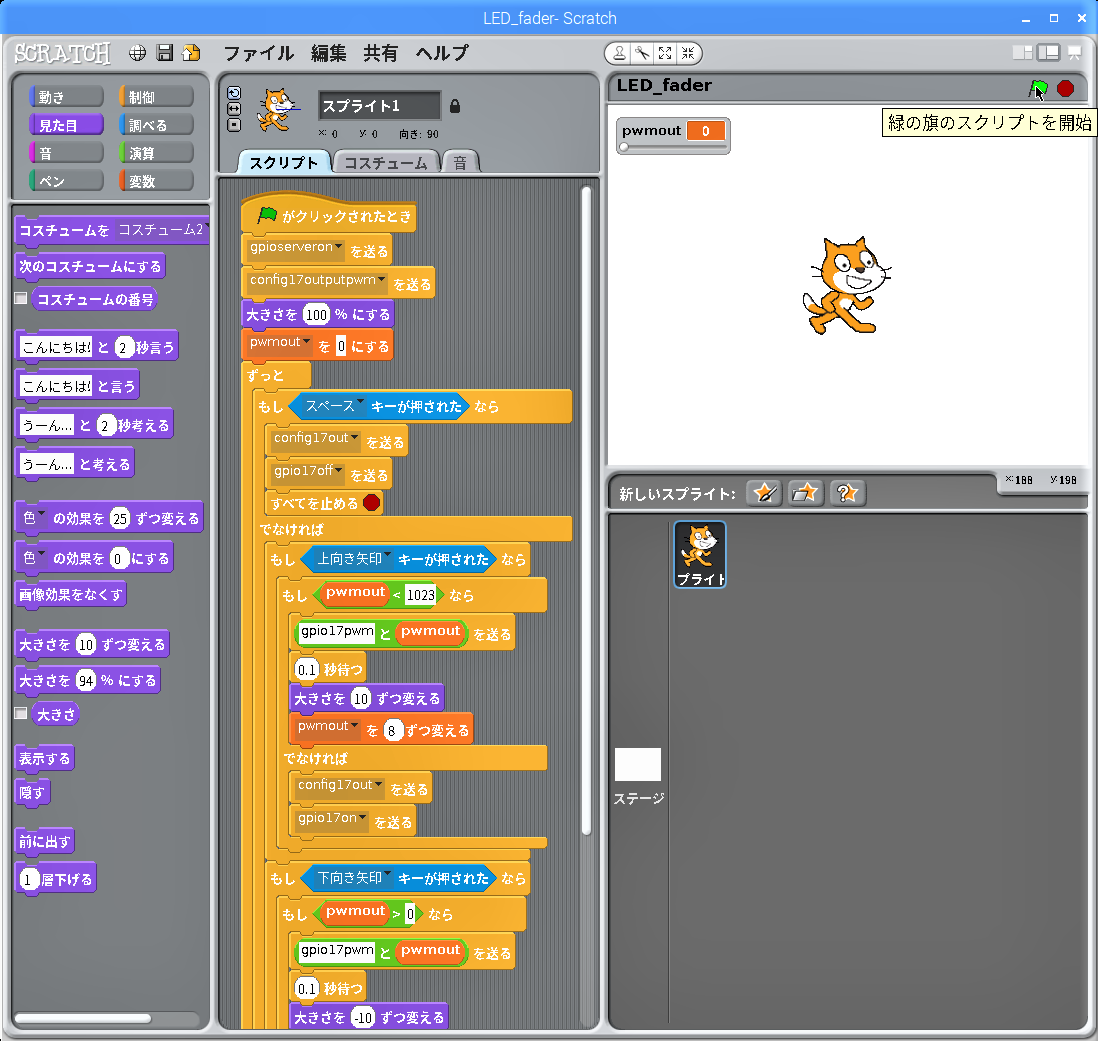1098x1041 pixels.
Task: Click the scripts area vertical scrollbar
Action: 586,511
